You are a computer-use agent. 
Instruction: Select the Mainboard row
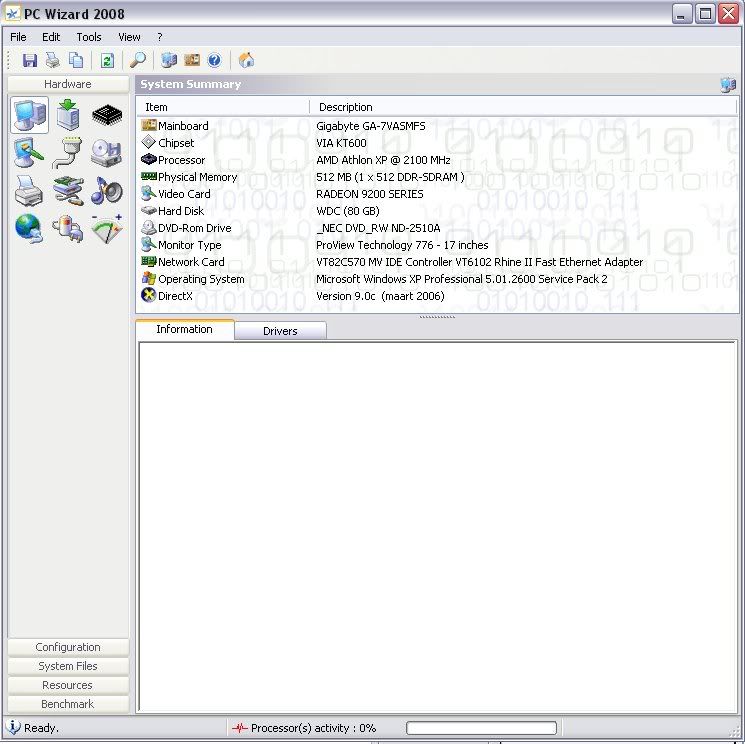pos(437,126)
